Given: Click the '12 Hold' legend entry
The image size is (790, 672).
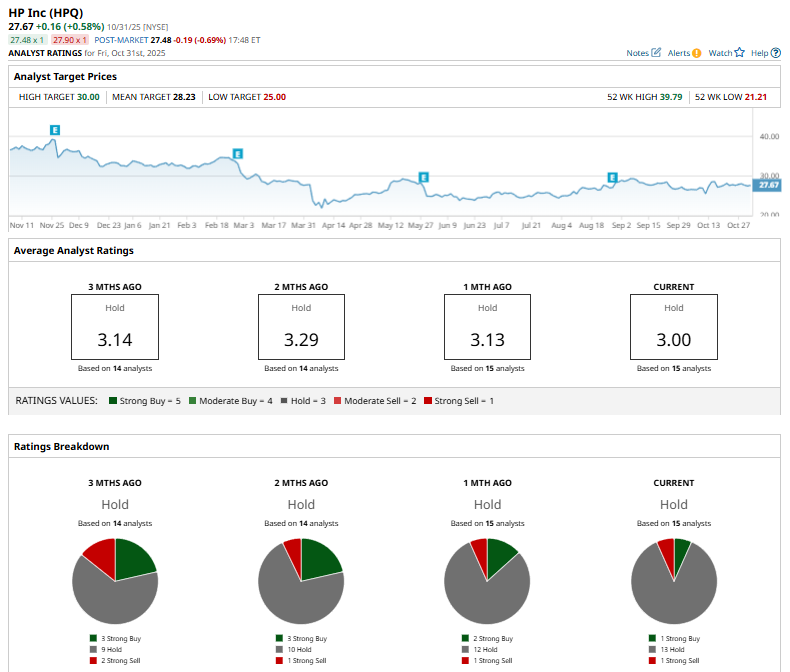Looking at the screenshot, I should click(480, 649).
